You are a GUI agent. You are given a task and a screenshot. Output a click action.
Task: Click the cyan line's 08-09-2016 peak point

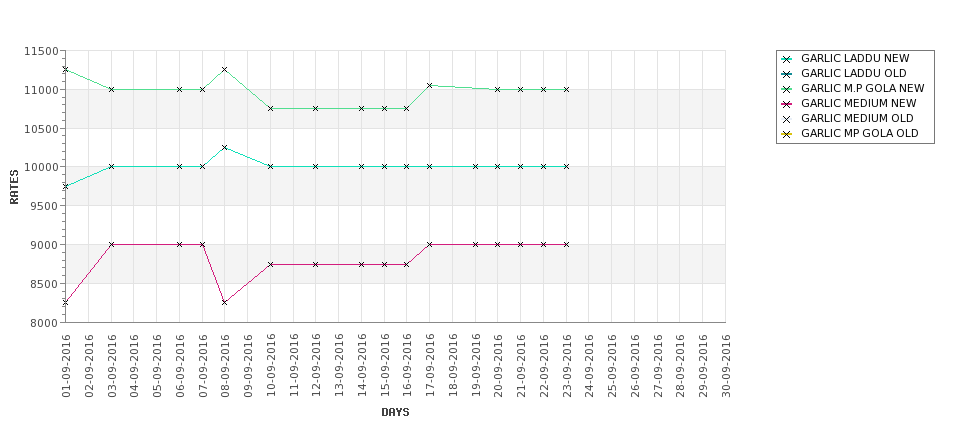pyautogui.click(x=224, y=147)
